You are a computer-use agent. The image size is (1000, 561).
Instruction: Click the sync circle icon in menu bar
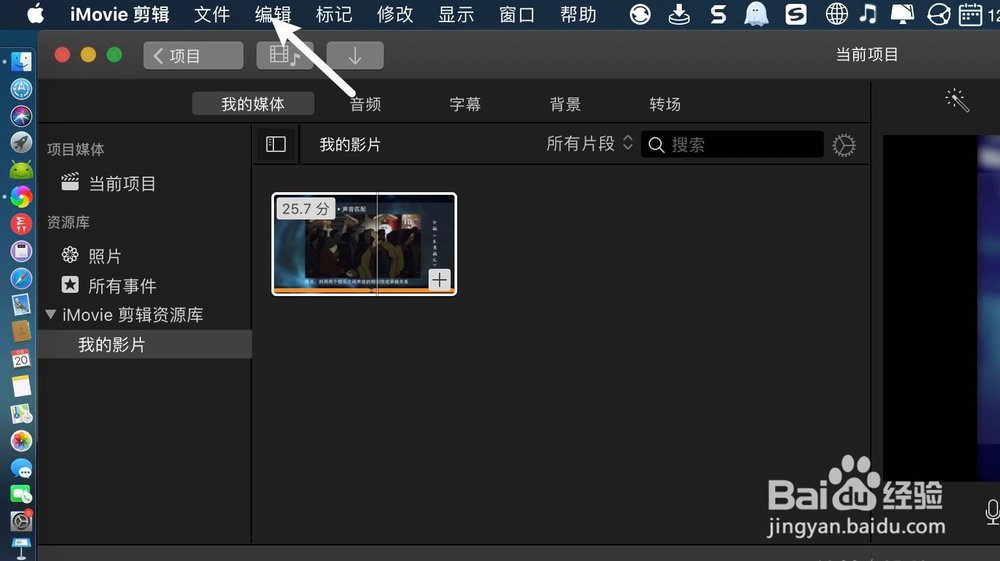click(x=640, y=14)
